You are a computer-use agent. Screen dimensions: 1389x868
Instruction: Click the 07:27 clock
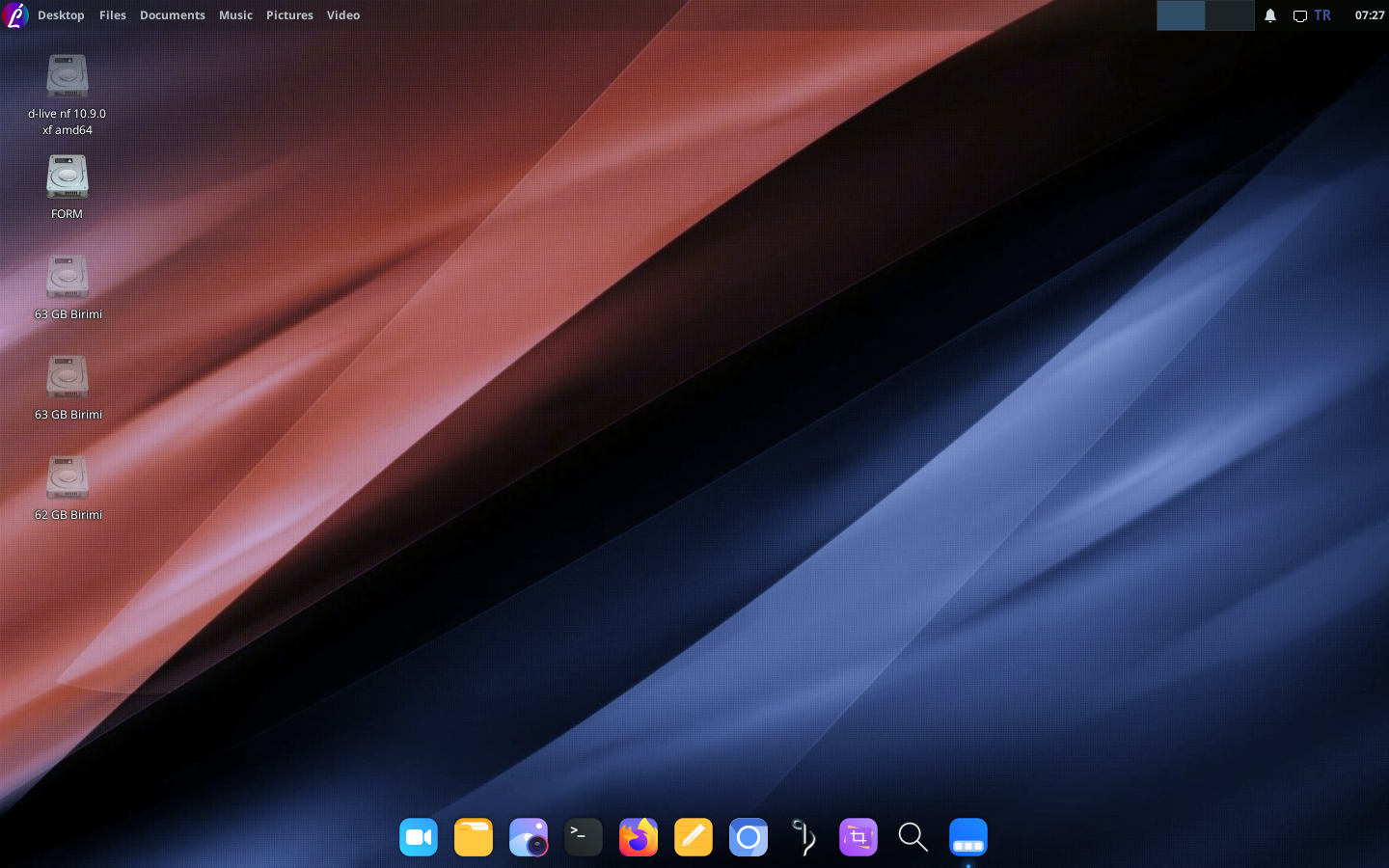pos(1370,15)
